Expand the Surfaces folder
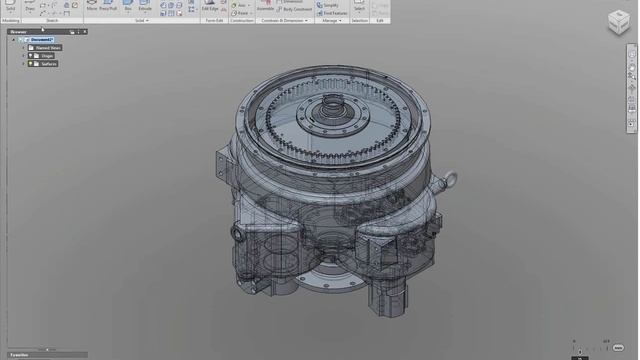This screenshot has width=640, height=360. pos(23,64)
